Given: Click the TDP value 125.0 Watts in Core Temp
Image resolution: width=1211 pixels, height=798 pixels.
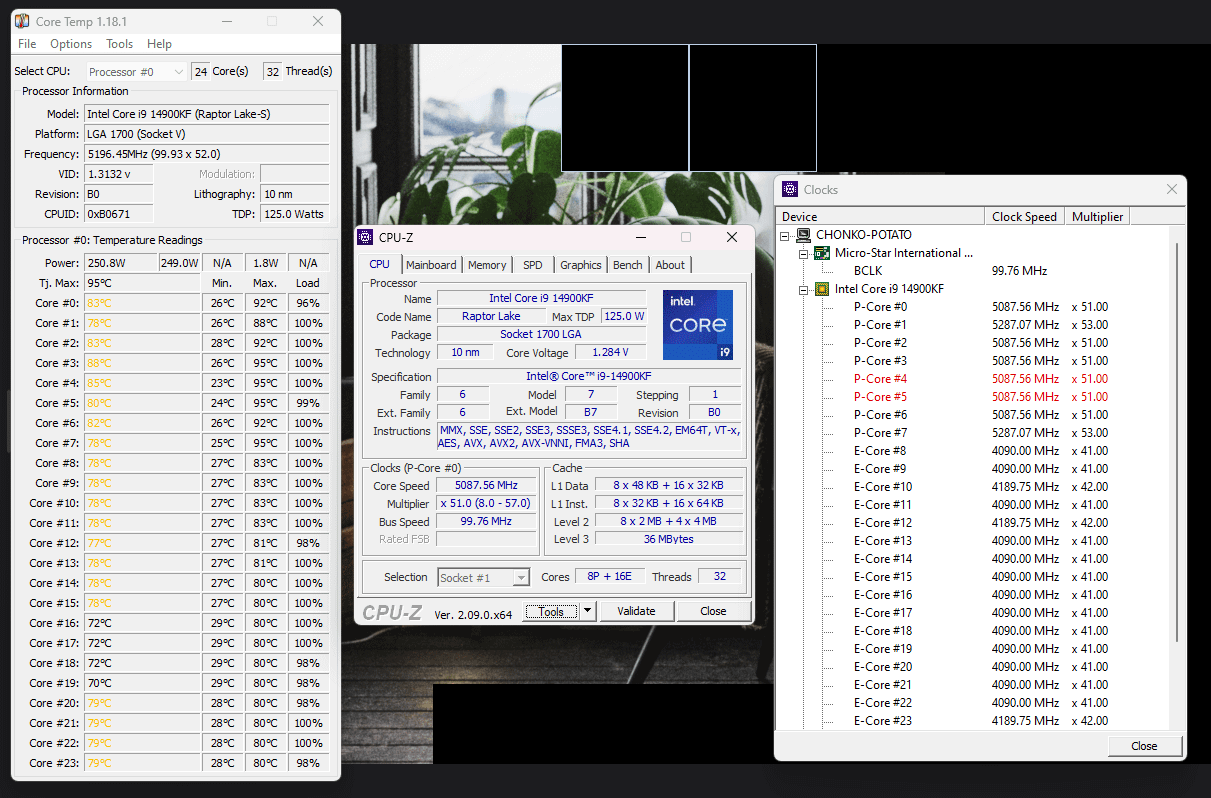Looking at the screenshot, I should tap(294, 214).
